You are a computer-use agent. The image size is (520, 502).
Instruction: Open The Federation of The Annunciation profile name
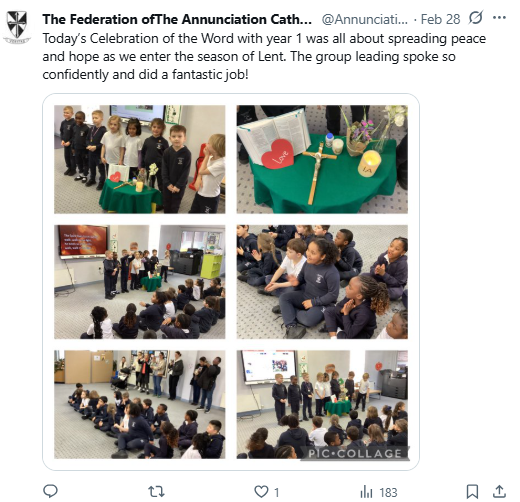click(x=177, y=19)
